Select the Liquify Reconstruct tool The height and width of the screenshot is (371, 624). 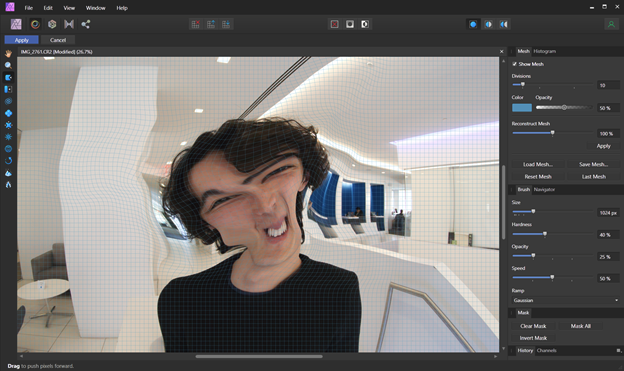coord(8,161)
